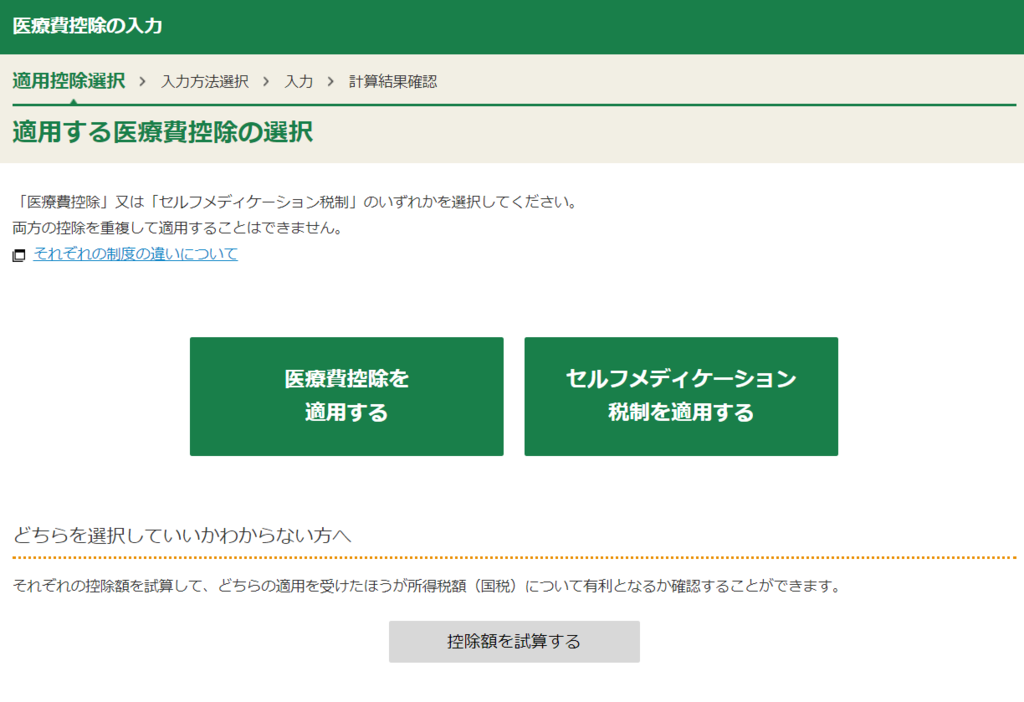Screen dimensions: 1024x702
Task: Click the new-window icon beside the 制度の違い link
Action: tap(19, 255)
